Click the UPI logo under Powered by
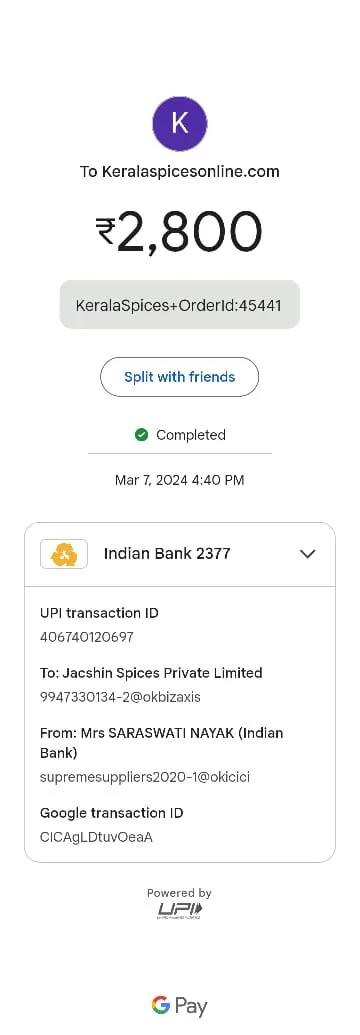 pos(180,912)
